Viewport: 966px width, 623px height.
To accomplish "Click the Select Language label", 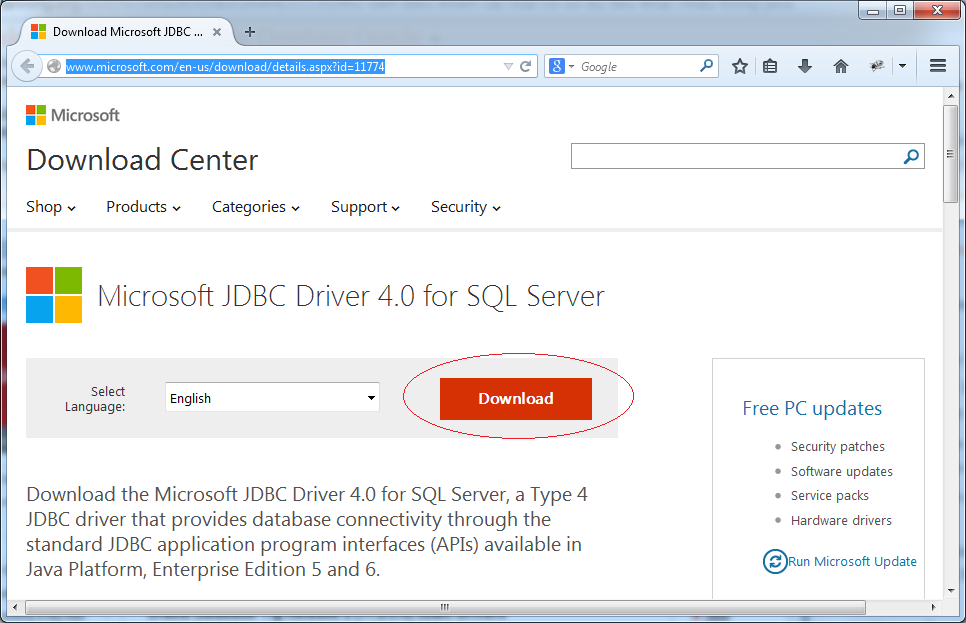I will coord(95,399).
